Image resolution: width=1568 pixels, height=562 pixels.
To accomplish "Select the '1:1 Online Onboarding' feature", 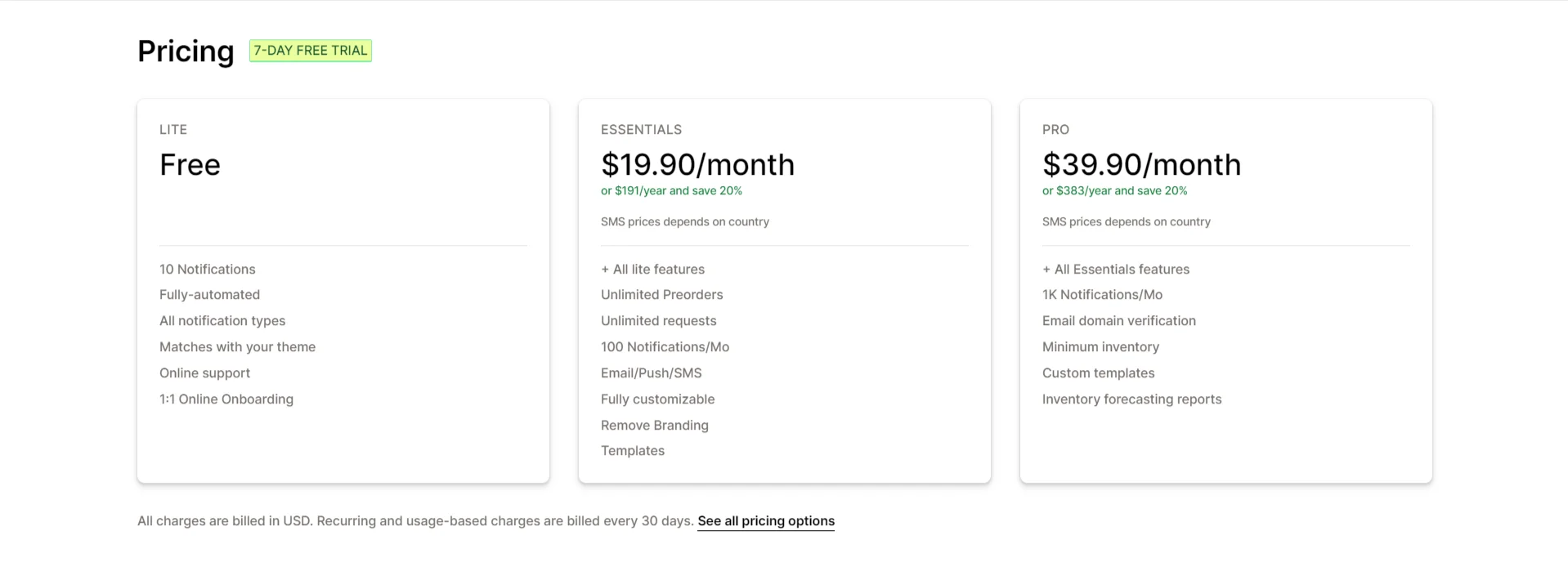I will point(226,399).
